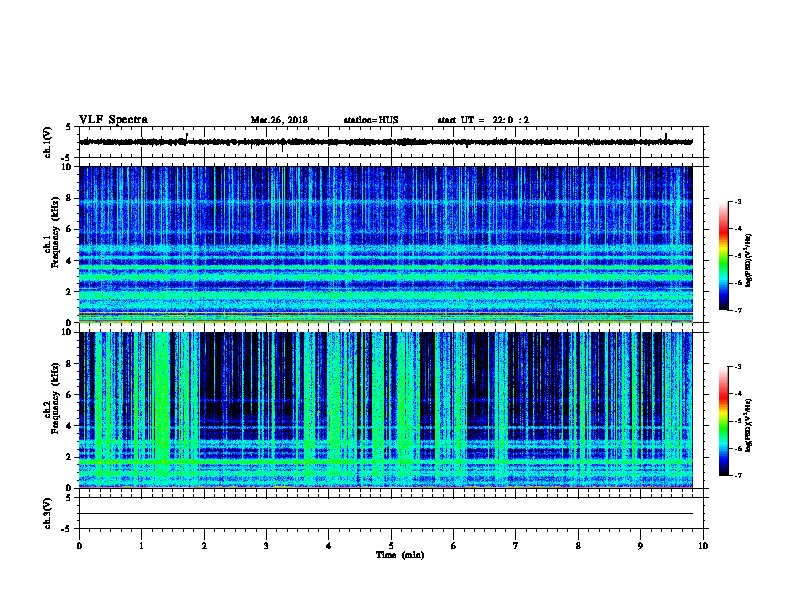
Task: Click the ch.2 Frequency (kHz) axis label
Action: point(52,398)
